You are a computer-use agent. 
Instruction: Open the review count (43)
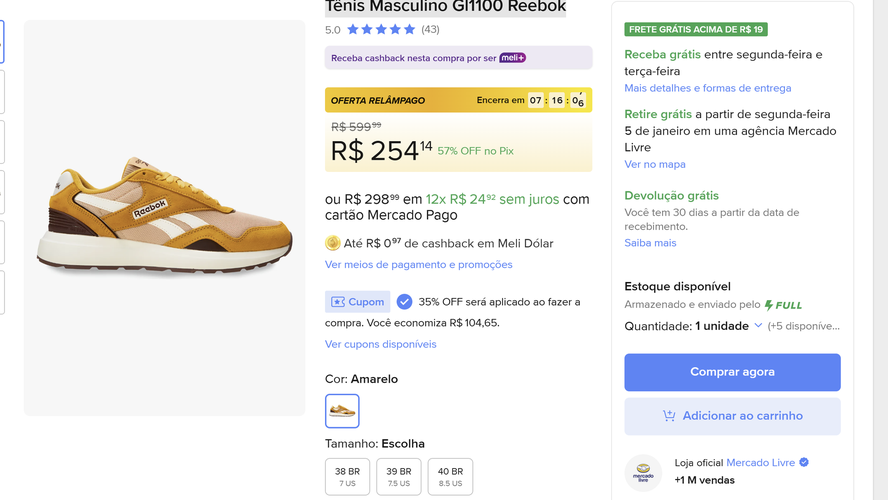click(x=430, y=29)
